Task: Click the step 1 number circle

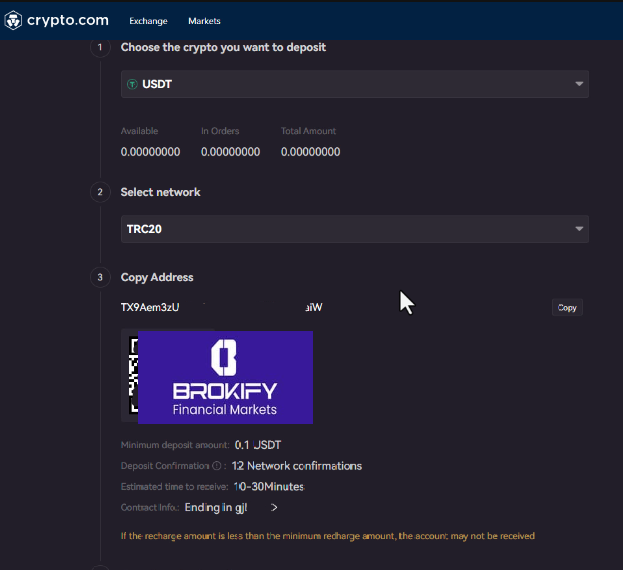Action: (x=99, y=47)
